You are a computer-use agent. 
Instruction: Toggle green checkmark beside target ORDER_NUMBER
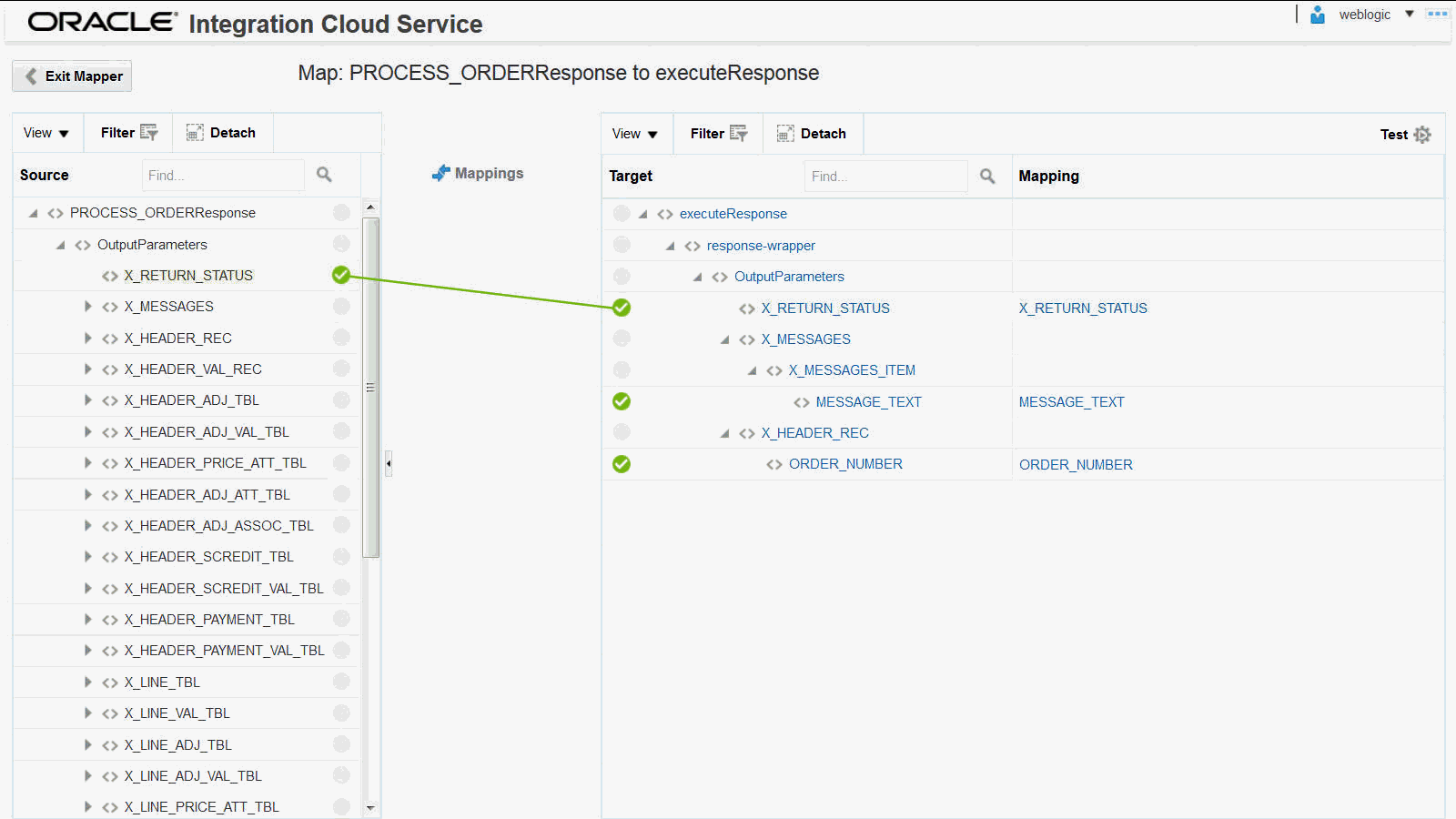(x=622, y=464)
